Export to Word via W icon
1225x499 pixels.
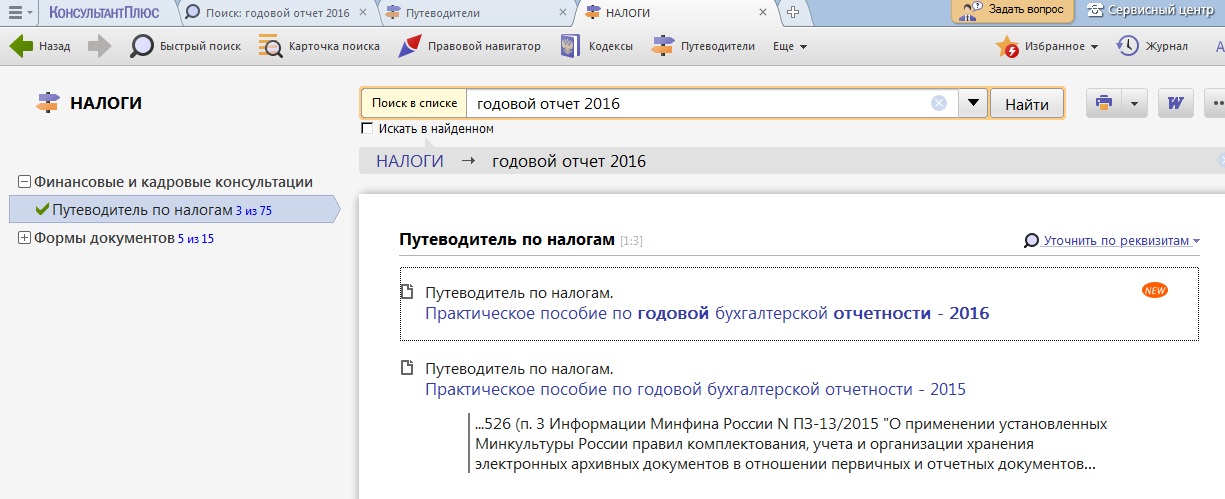[1175, 103]
